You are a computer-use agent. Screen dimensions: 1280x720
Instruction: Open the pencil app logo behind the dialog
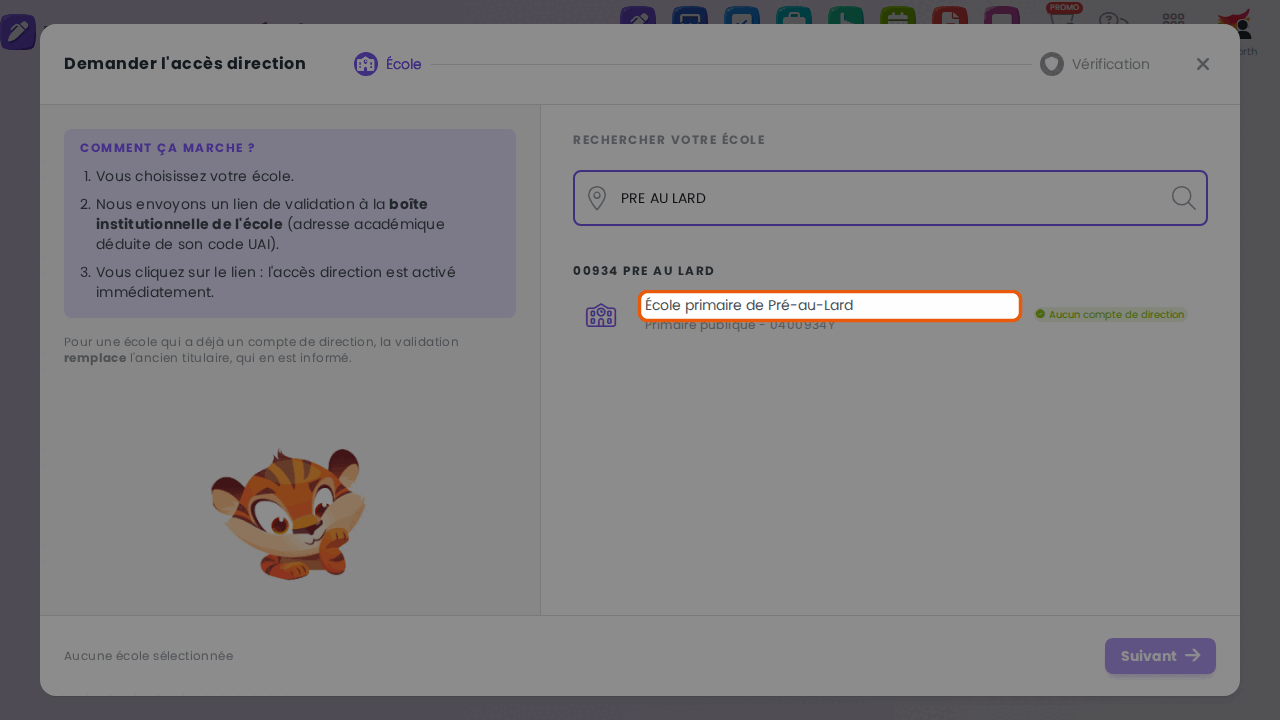[x=18, y=32]
